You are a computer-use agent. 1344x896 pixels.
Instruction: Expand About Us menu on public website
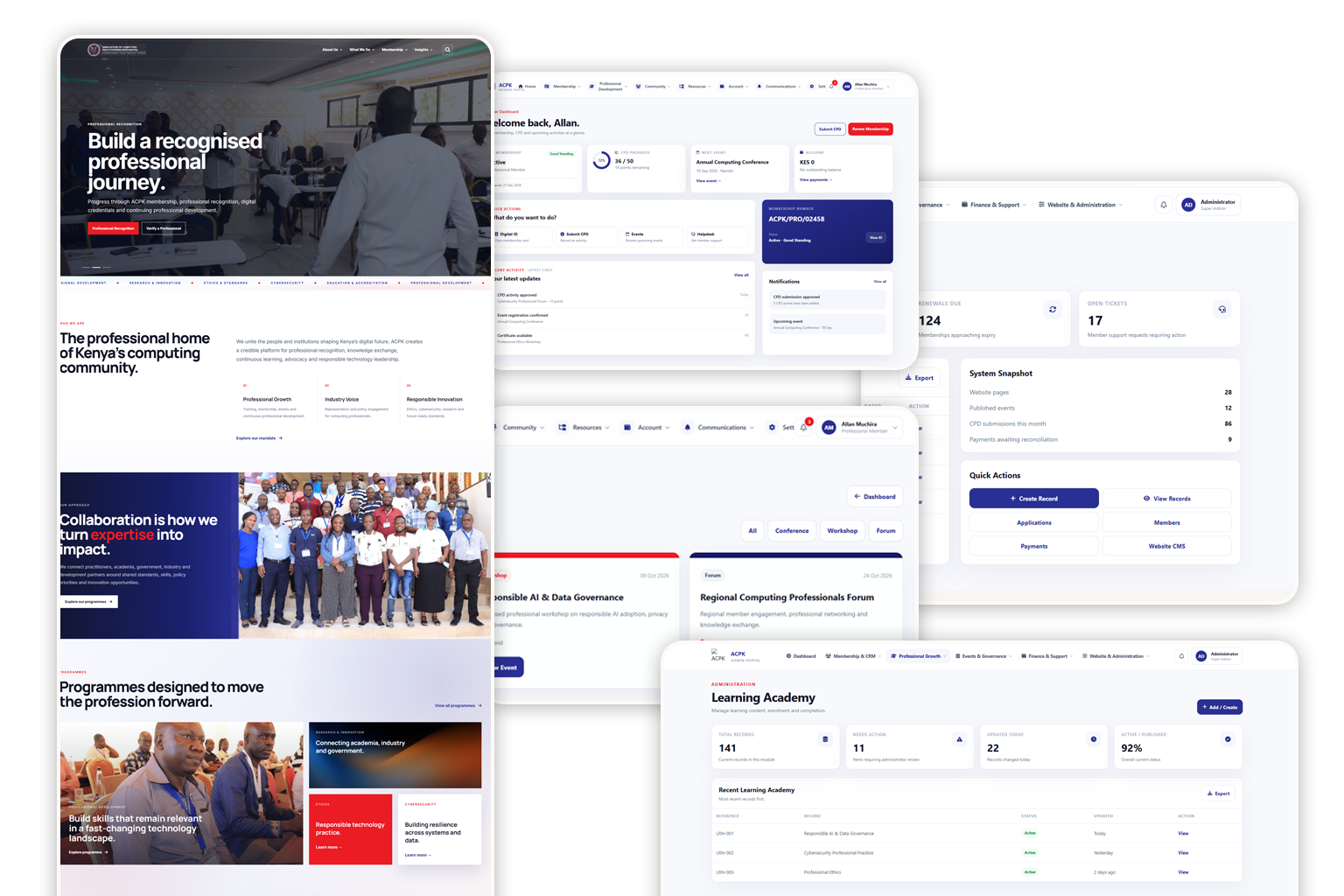tap(332, 50)
